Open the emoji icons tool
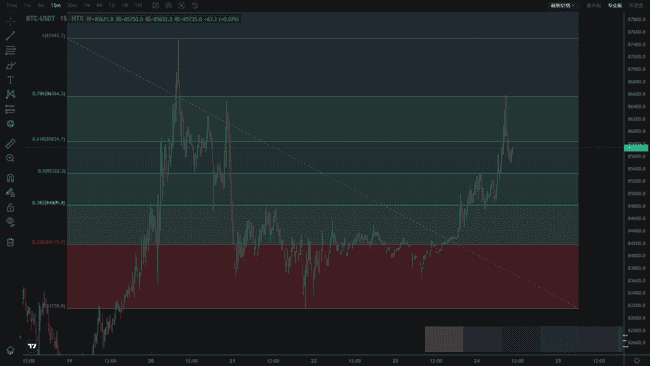 click(10, 124)
